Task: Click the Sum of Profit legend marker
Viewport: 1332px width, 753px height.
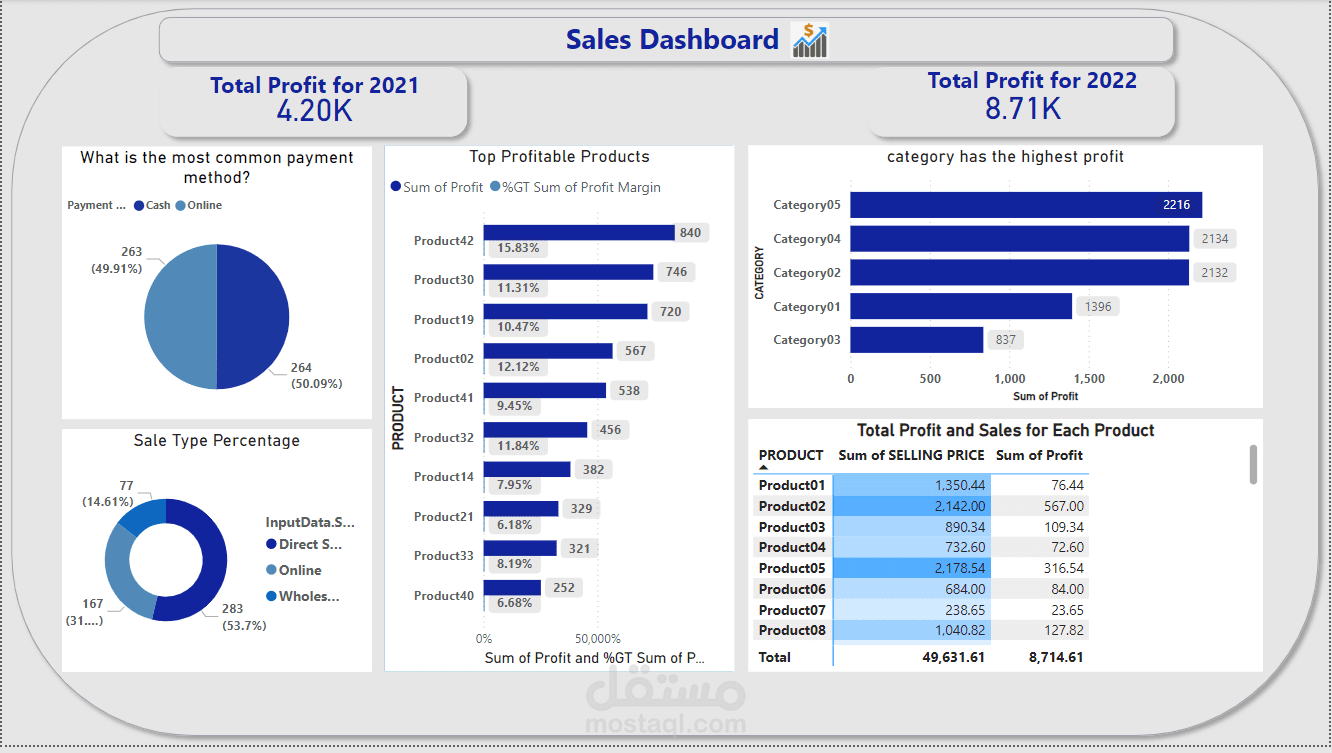Action: point(396,187)
